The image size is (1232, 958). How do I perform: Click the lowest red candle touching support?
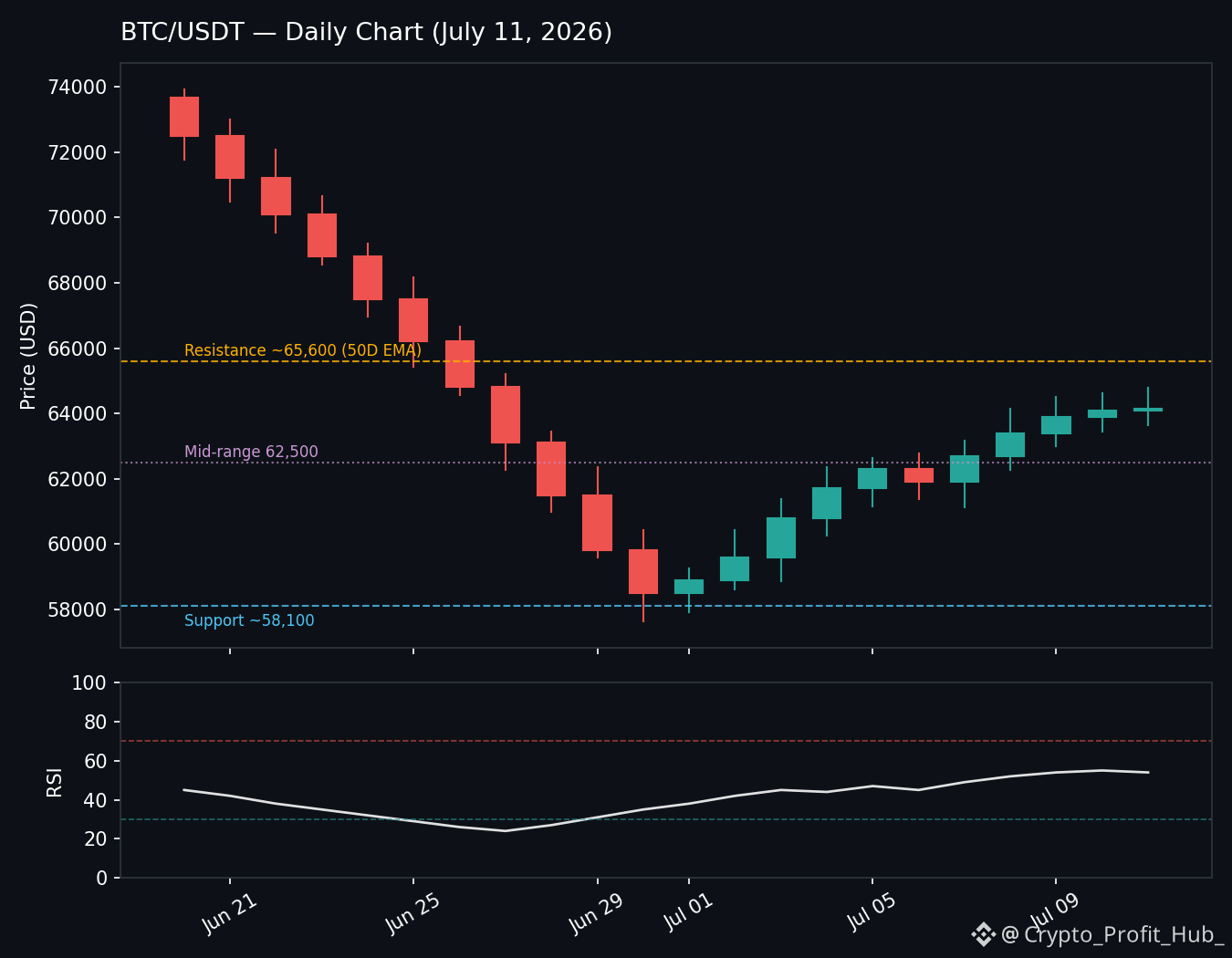click(643, 571)
